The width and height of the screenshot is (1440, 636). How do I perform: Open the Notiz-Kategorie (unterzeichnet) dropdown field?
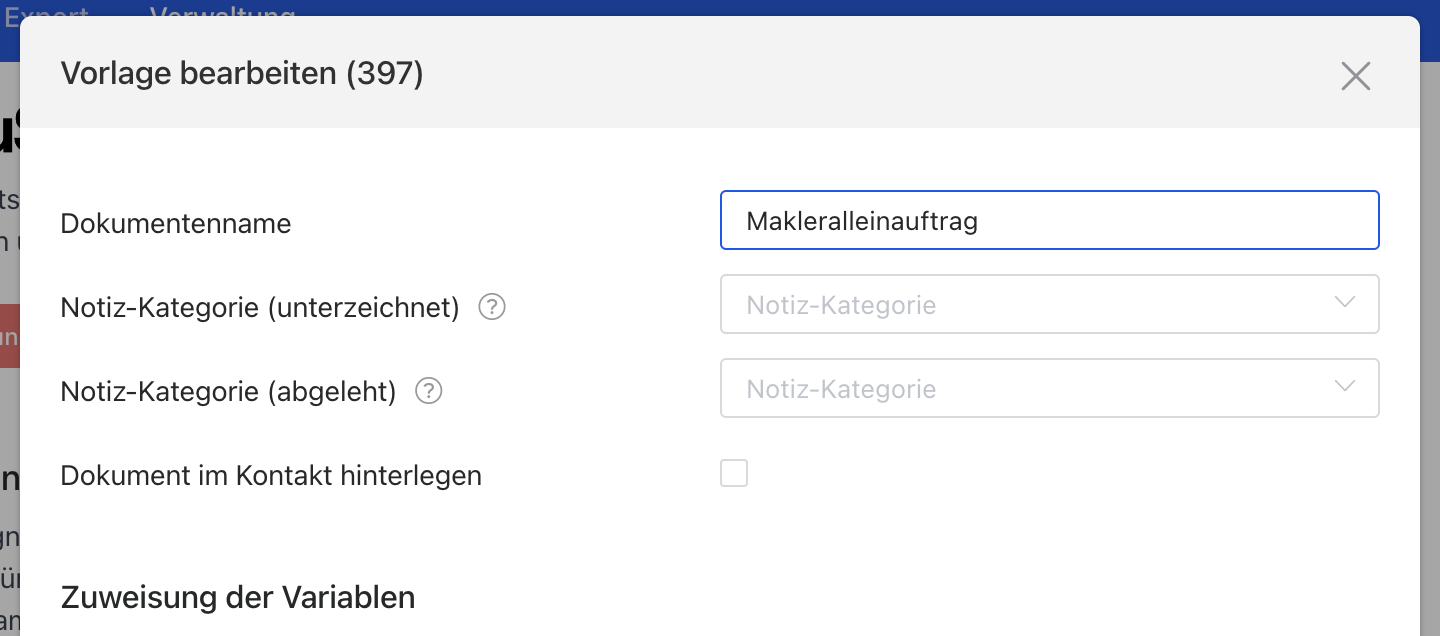pos(1030,304)
